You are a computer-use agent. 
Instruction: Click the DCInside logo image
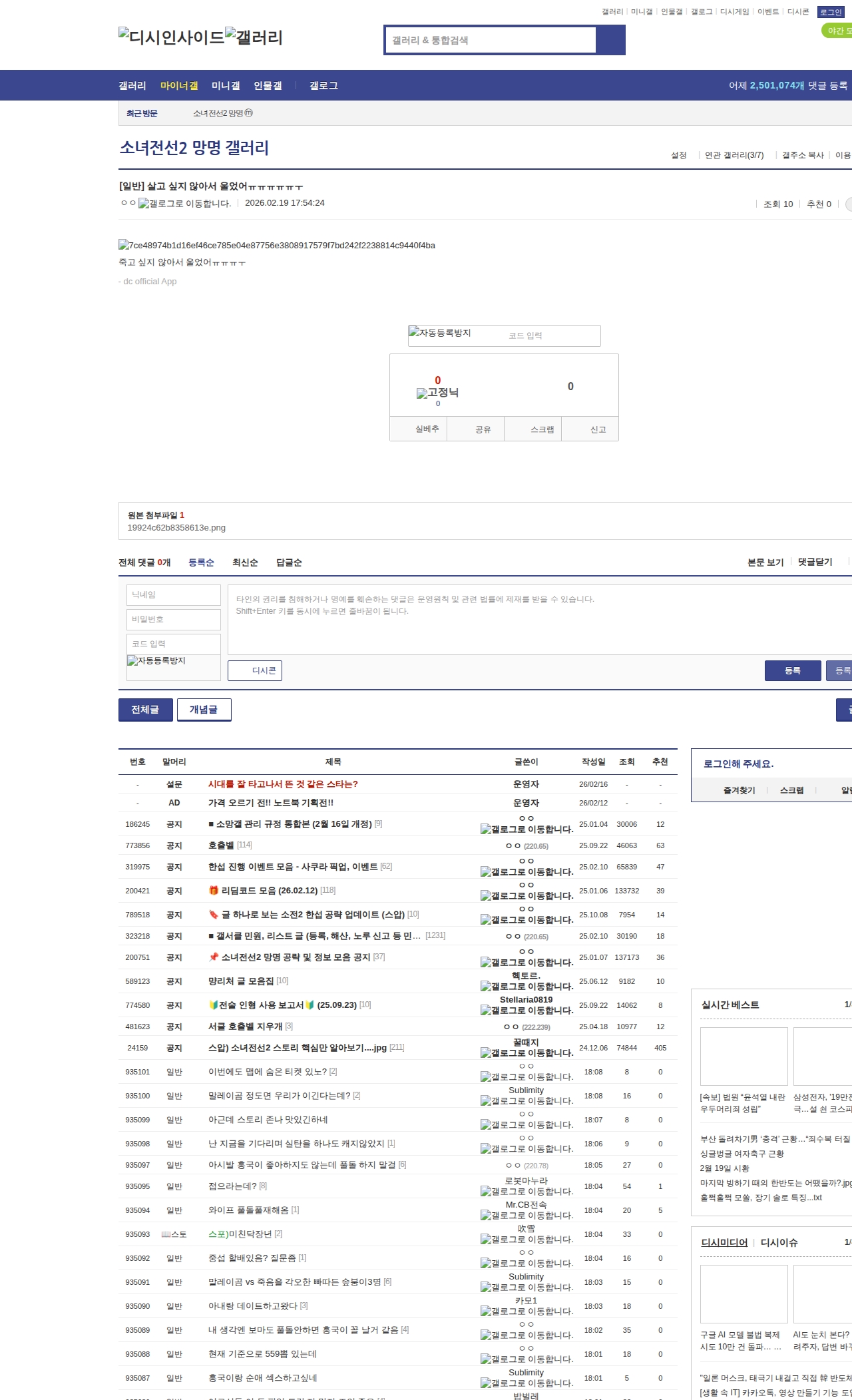pos(171,37)
